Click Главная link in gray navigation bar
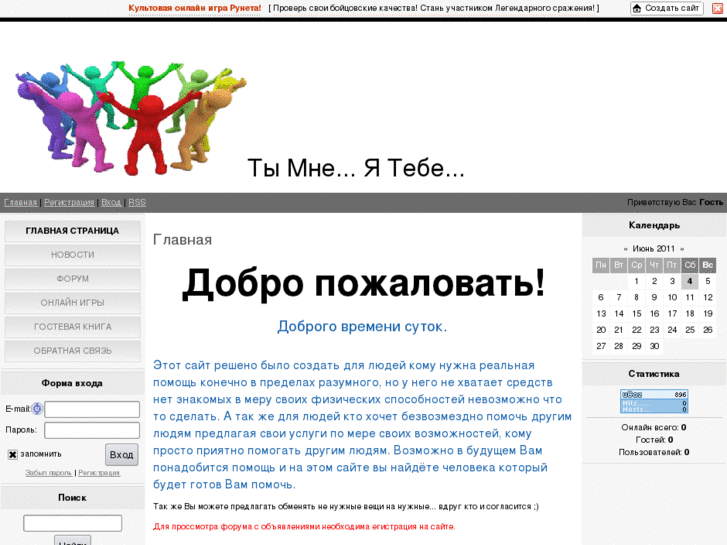This screenshot has height=545, width=727. pyautogui.click(x=20, y=203)
